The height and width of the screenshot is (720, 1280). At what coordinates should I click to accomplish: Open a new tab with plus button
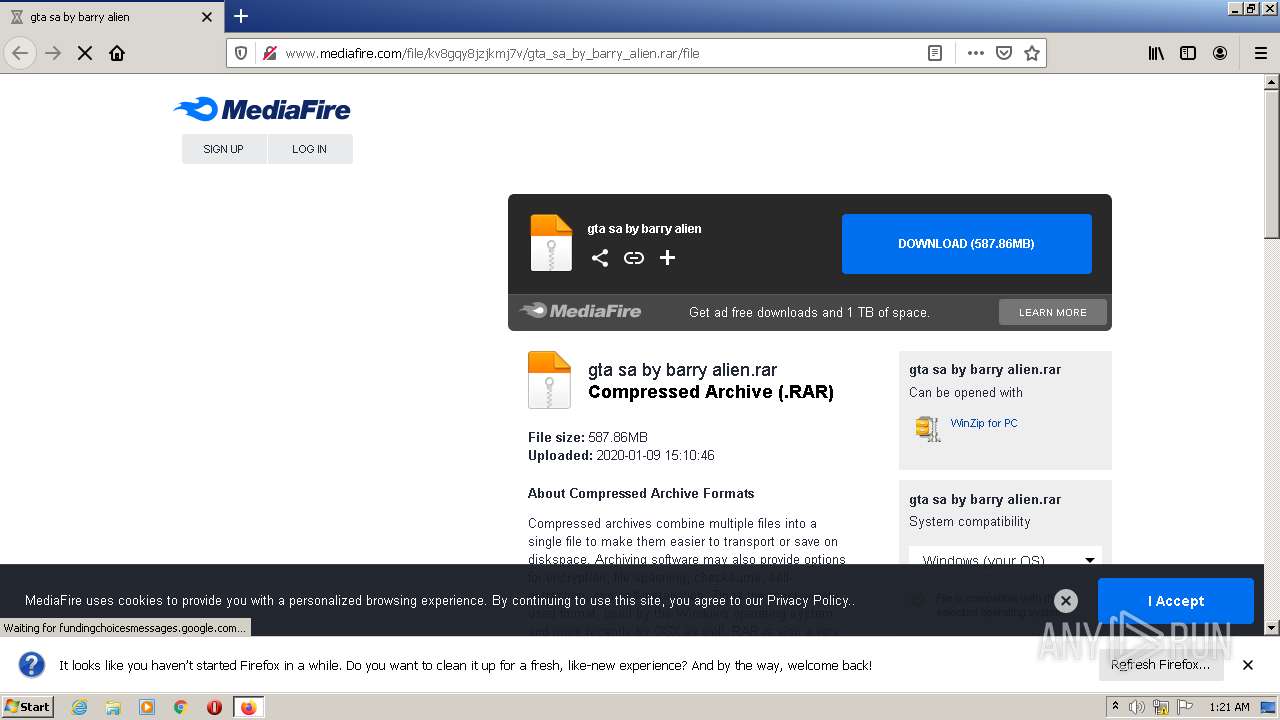click(x=241, y=16)
